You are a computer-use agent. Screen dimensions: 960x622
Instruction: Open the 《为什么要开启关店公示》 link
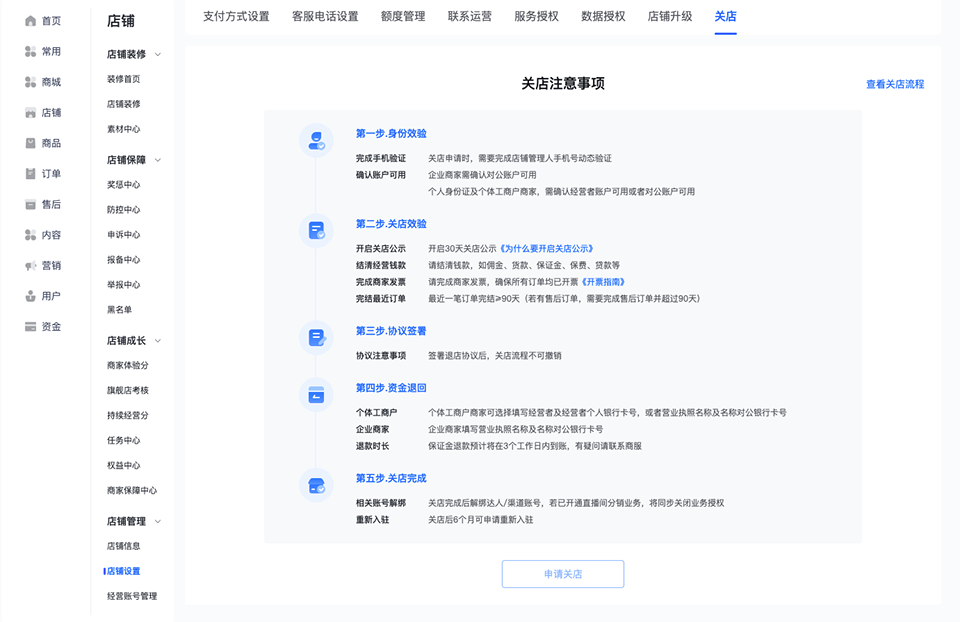pos(547,249)
